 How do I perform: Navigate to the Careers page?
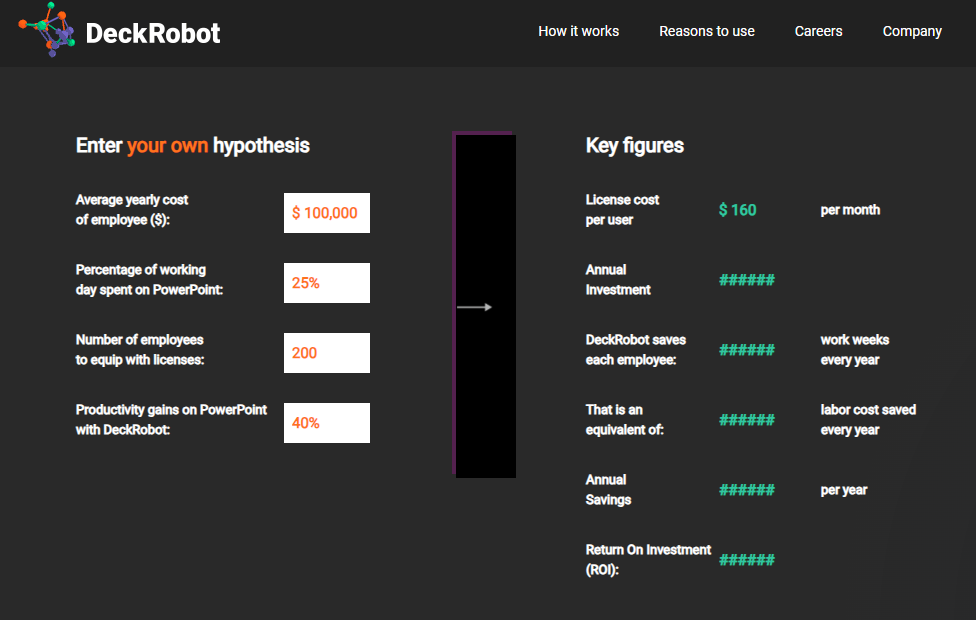[x=818, y=31]
